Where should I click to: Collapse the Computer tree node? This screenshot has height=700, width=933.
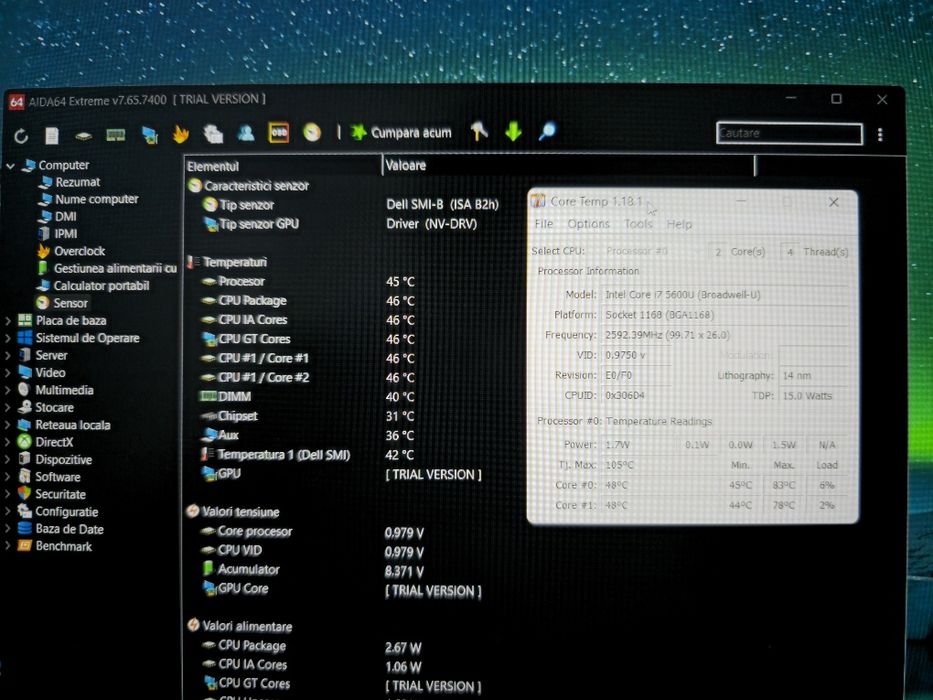[x=10, y=166]
